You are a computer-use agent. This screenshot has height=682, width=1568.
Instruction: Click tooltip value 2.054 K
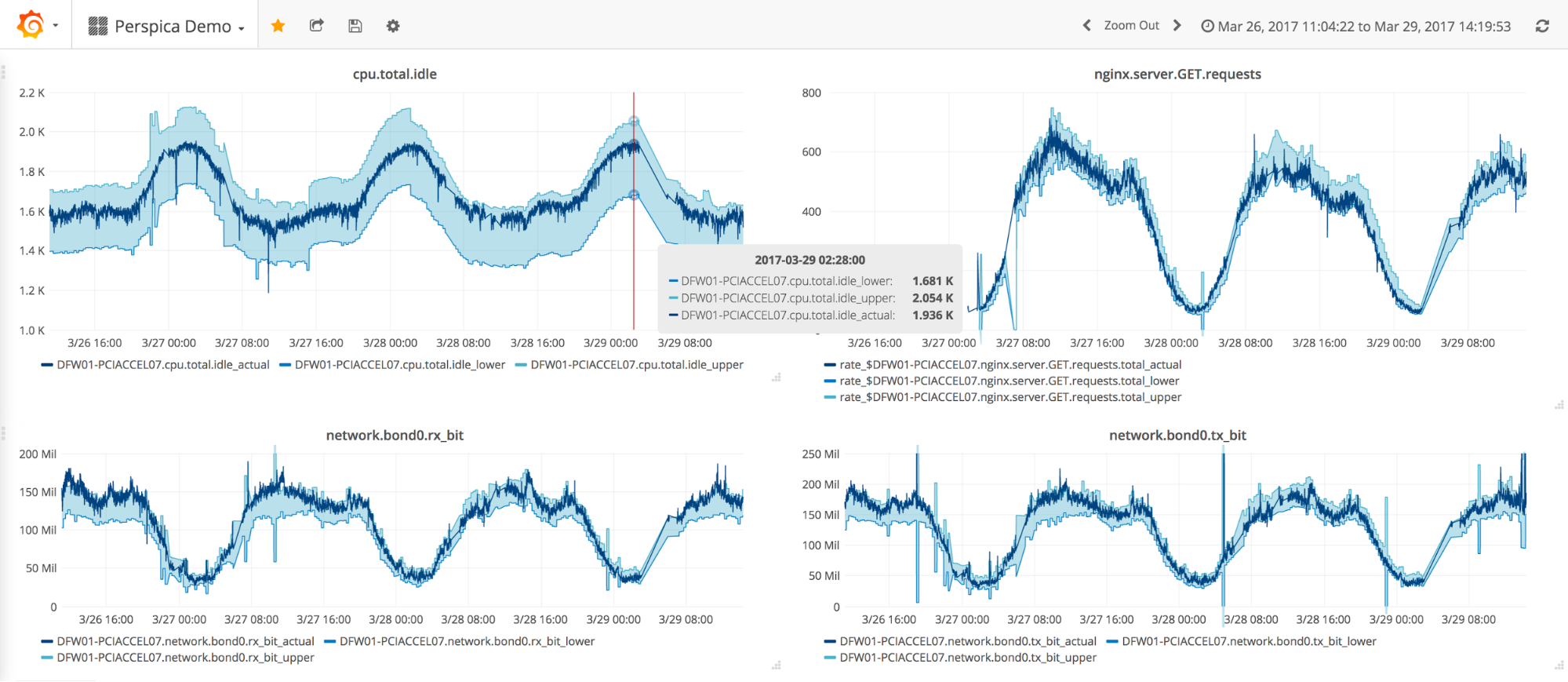coord(933,298)
